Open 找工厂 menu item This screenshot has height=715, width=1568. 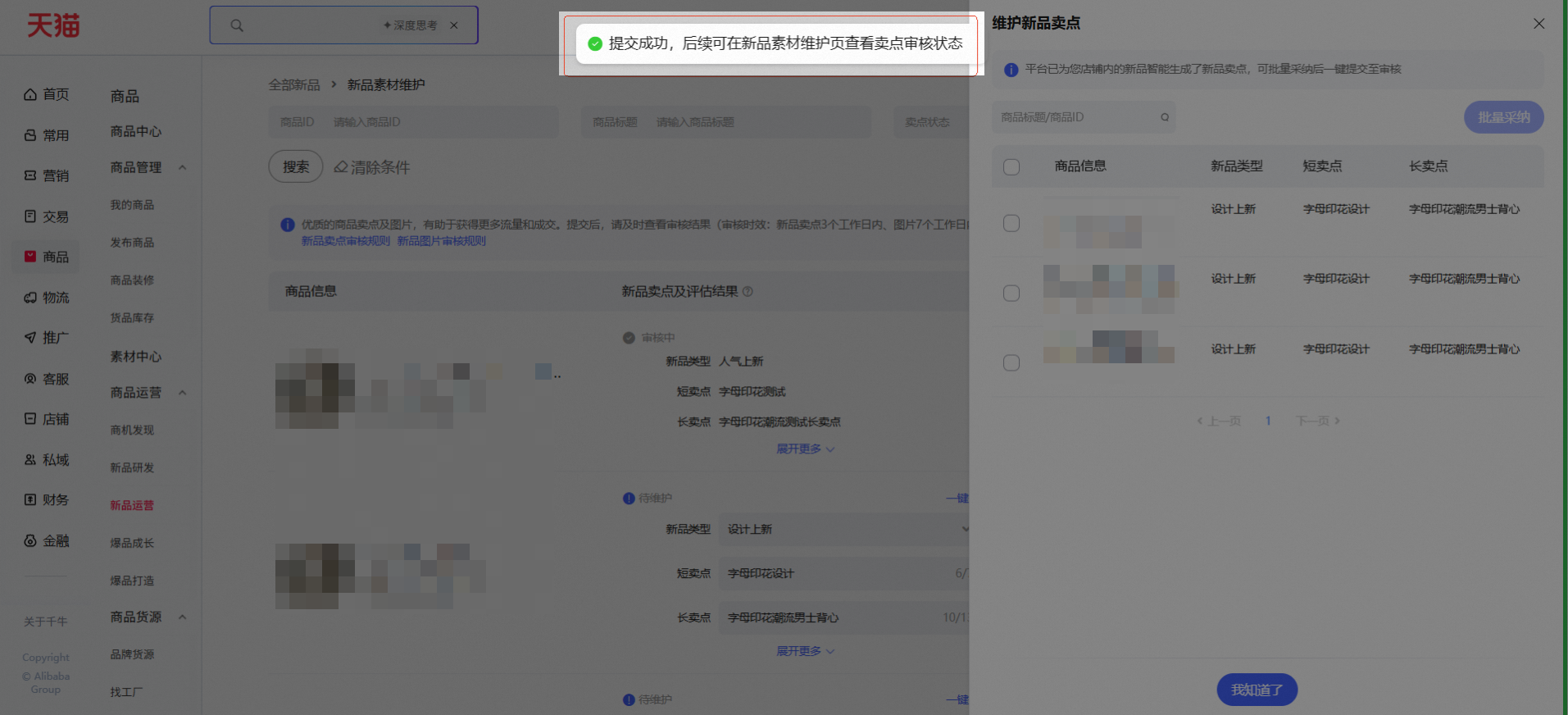(x=126, y=692)
